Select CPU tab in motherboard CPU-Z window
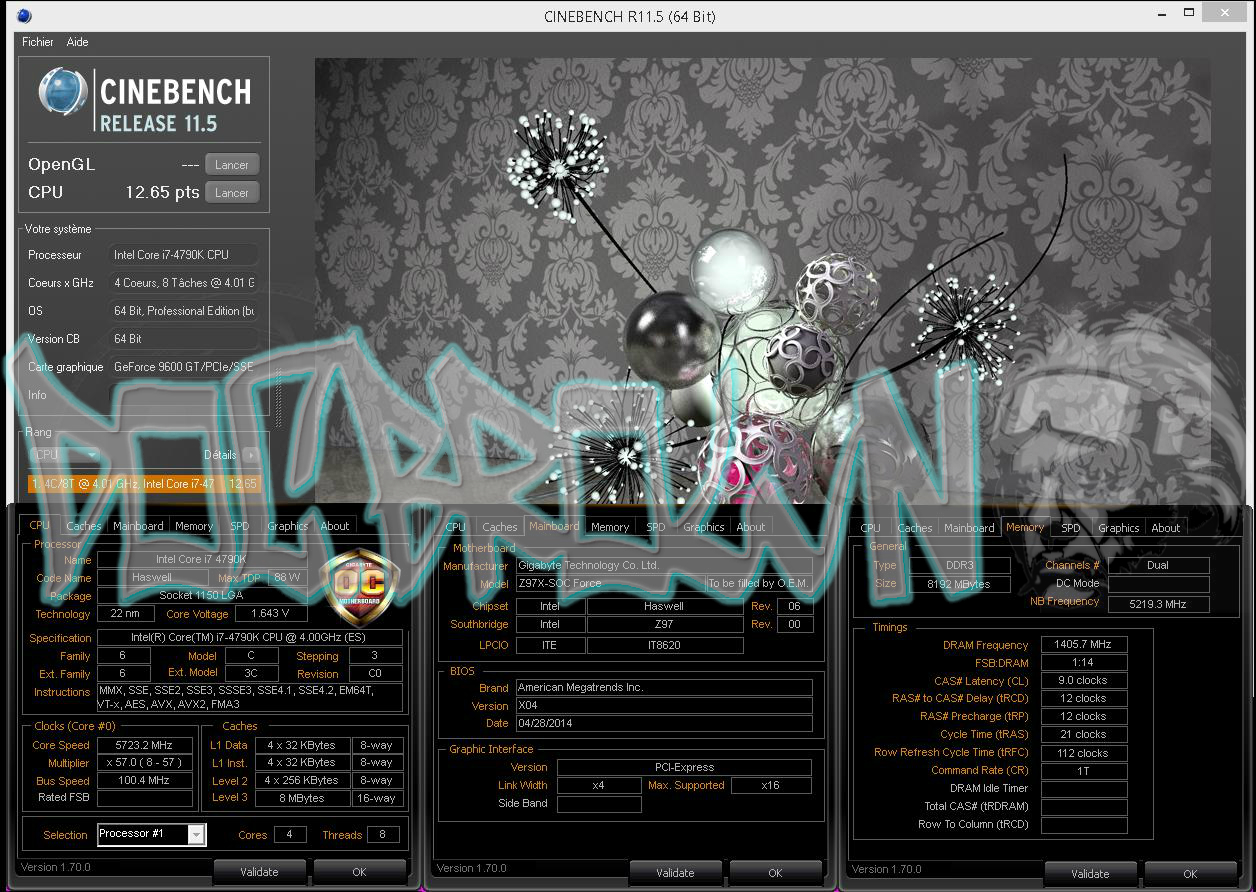 pos(455,527)
